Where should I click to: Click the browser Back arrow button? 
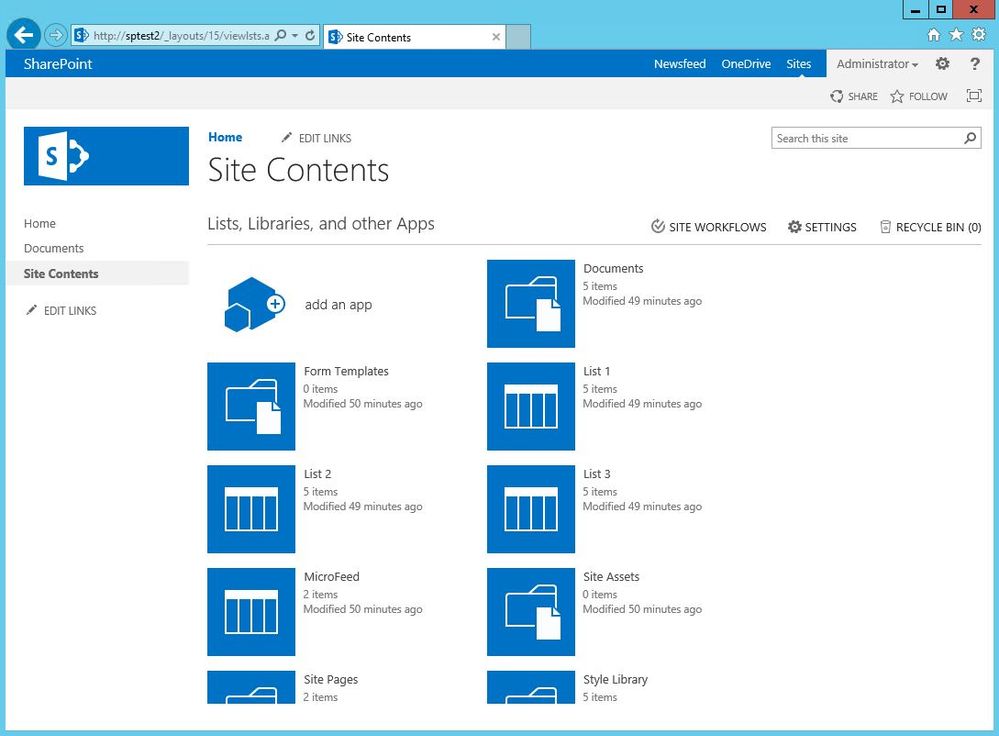[x=24, y=35]
